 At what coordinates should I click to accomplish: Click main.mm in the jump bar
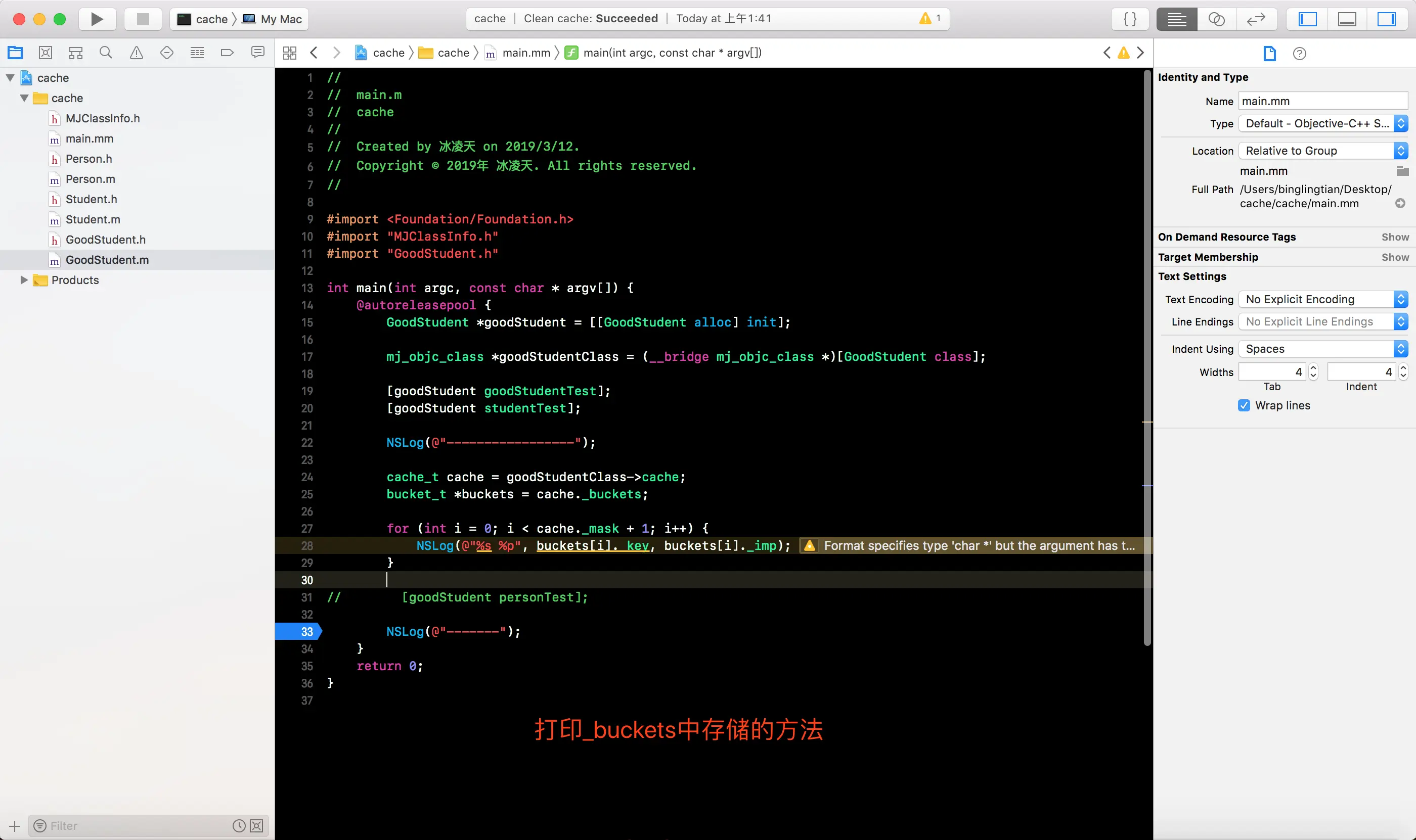pos(525,53)
